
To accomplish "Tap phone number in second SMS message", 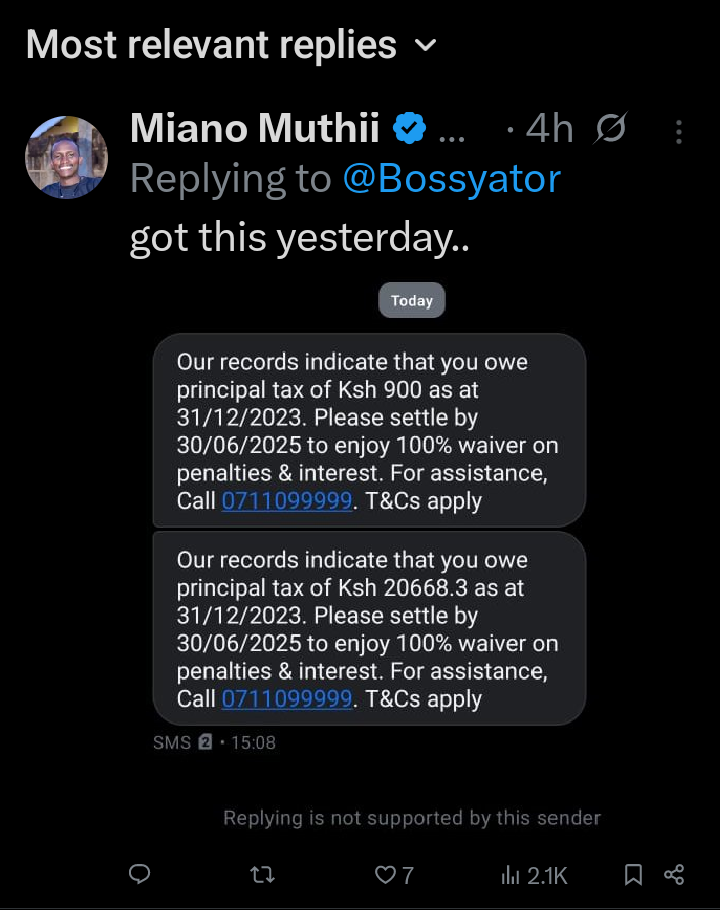I will pyautogui.click(x=287, y=699).
